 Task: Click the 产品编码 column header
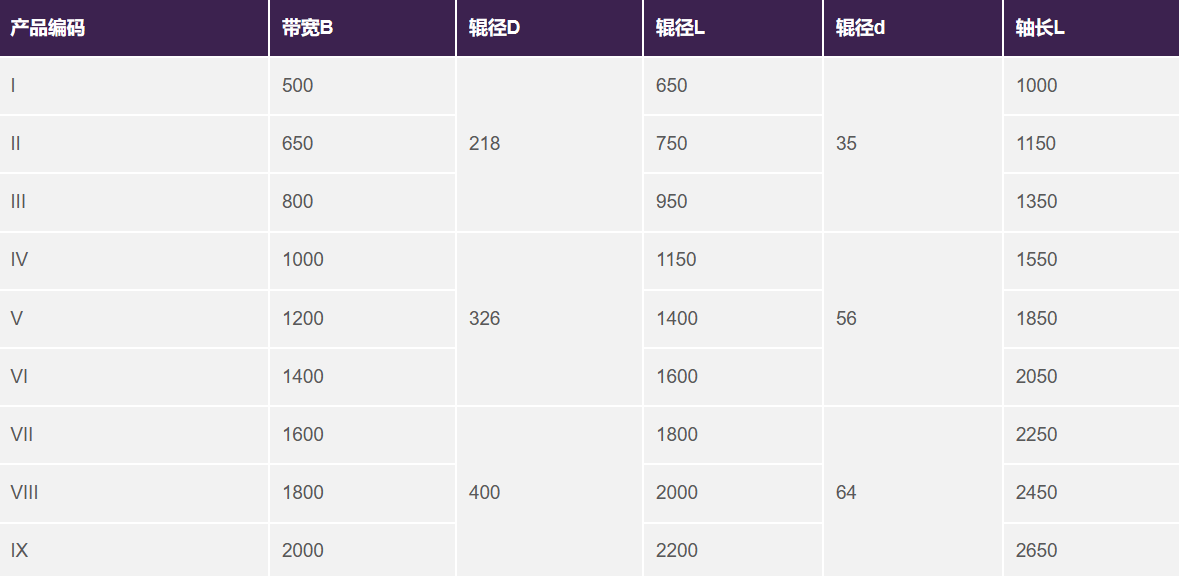pyautogui.click(x=134, y=28)
